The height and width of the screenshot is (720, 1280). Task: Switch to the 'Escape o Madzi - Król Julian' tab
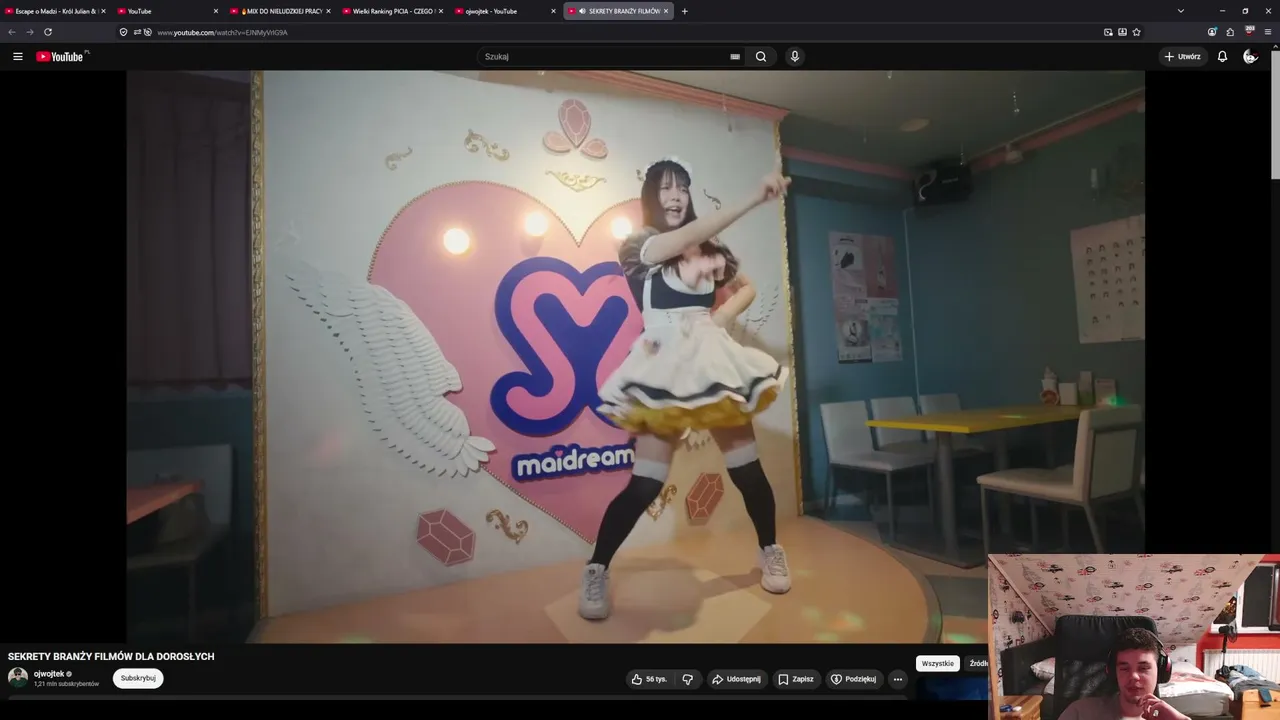[55, 11]
